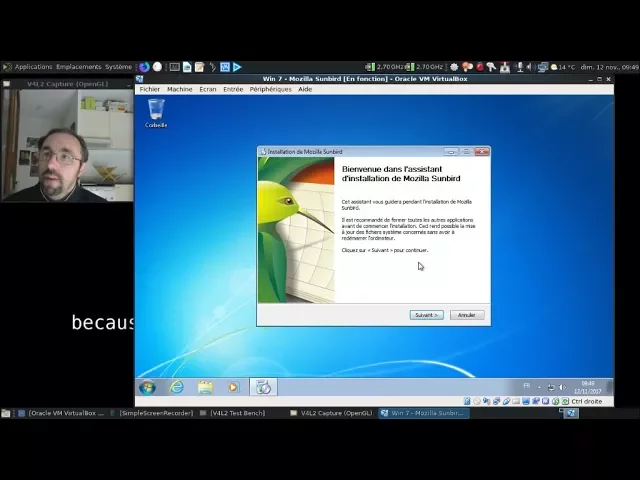Open the Windows 7 Start orb

tap(147, 387)
